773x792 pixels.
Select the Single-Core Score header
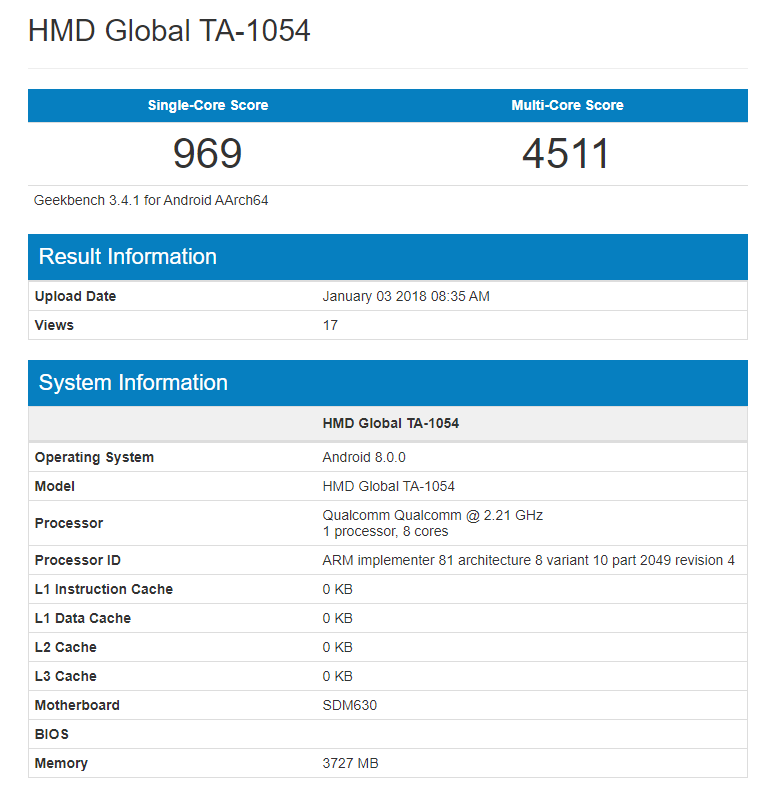[x=208, y=105]
